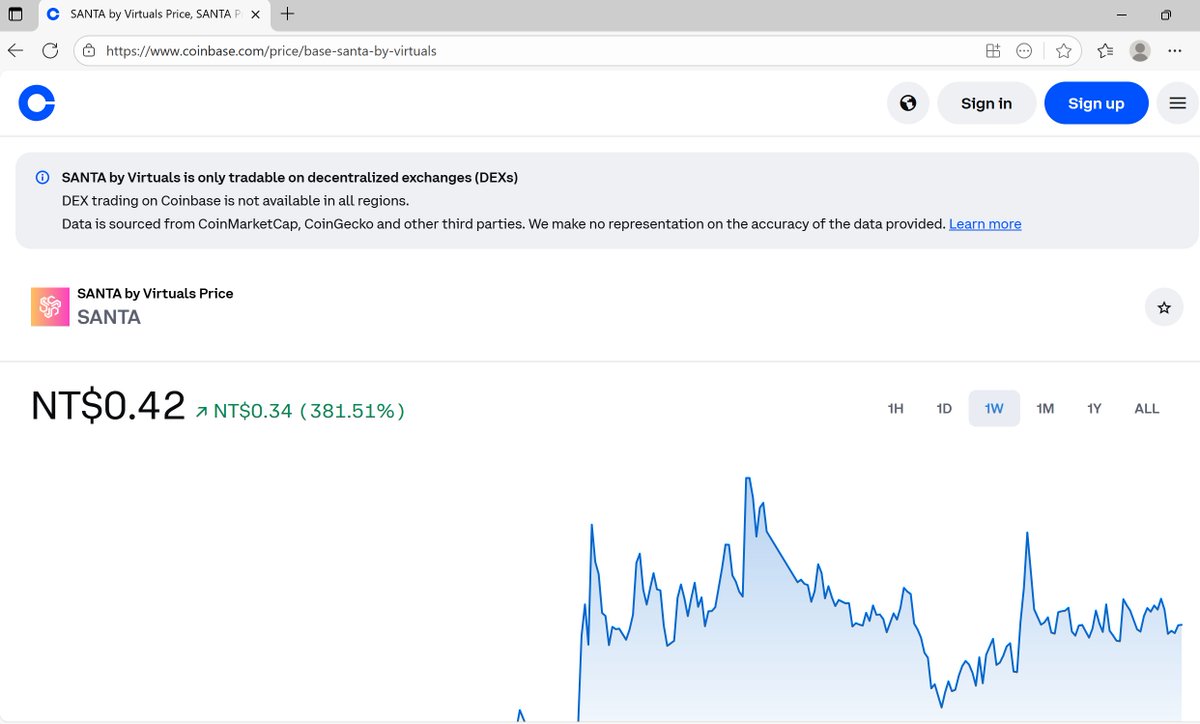Image resolution: width=1200 pixels, height=724 pixels.
Task: View site information lock icon
Action: (x=89, y=50)
